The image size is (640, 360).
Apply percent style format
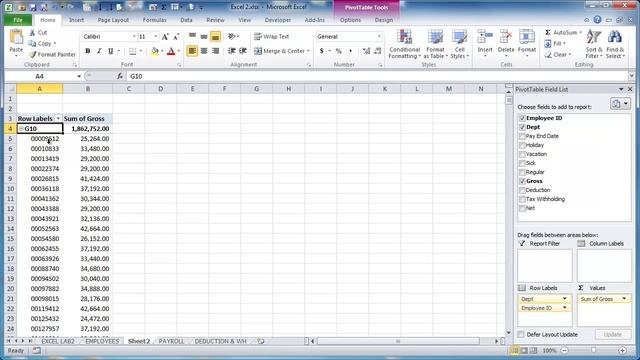click(x=338, y=51)
